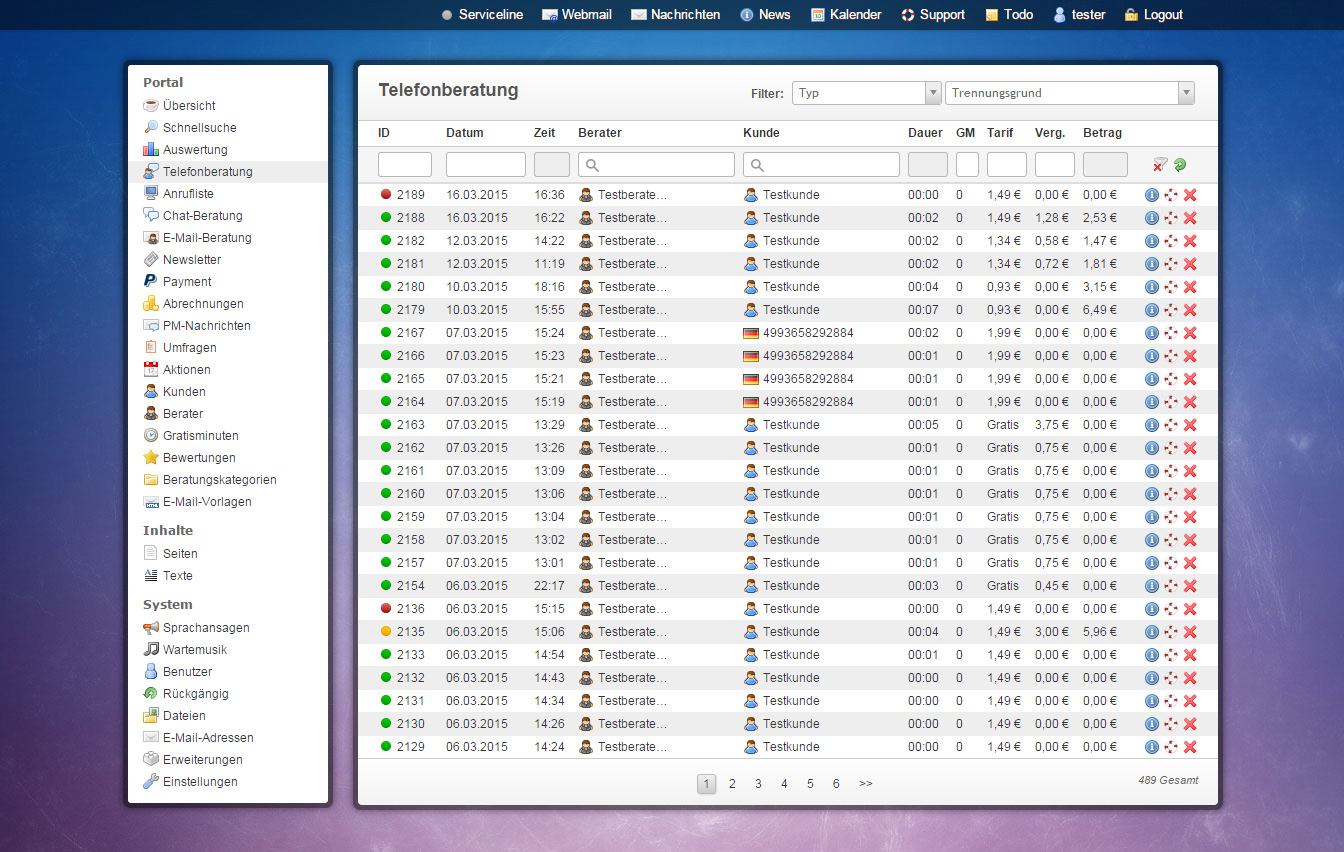Viewport: 1344px width, 852px height.
Task: Click the coins icon beside Abrechnungen
Action: 151,304
